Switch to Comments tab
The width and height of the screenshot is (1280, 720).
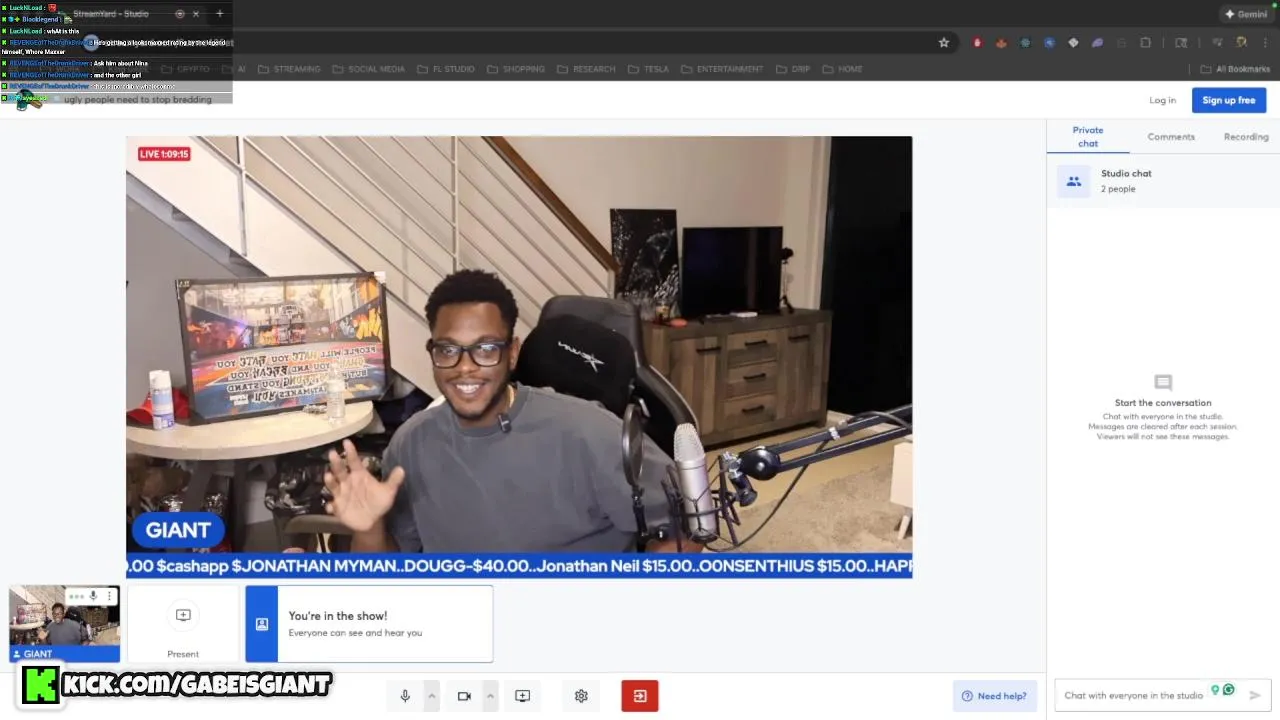point(1171,136)
